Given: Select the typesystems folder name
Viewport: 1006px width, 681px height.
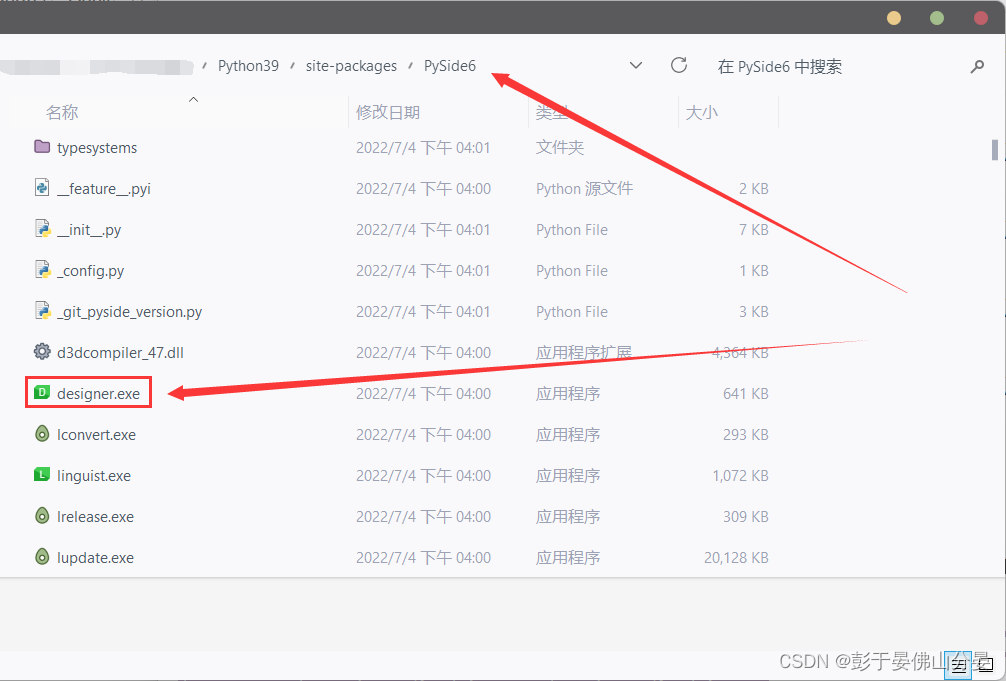Looking at the screenshot, I should tap(97, 148).
